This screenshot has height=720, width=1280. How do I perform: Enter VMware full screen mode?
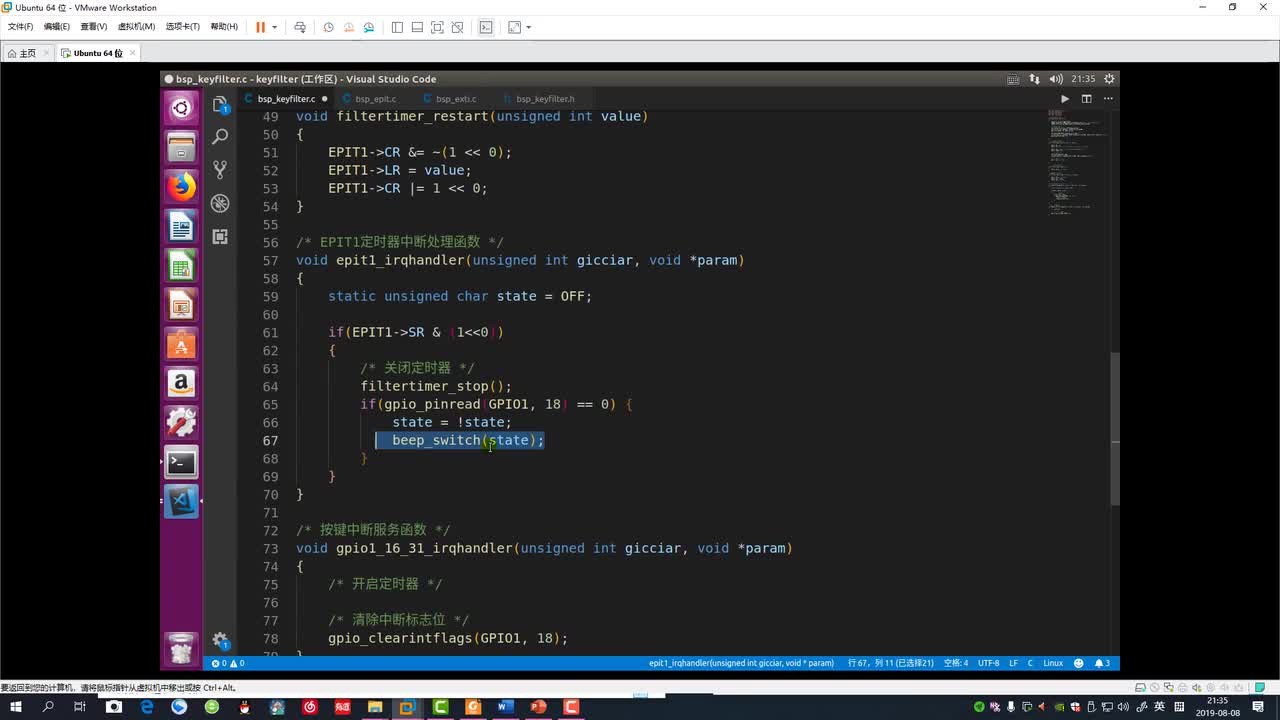point(437,27)
